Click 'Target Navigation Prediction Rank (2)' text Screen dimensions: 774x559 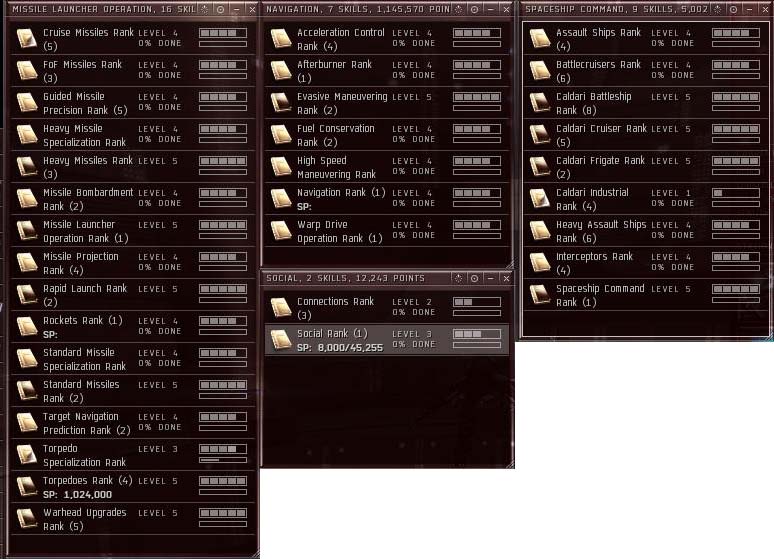point(86,423)
